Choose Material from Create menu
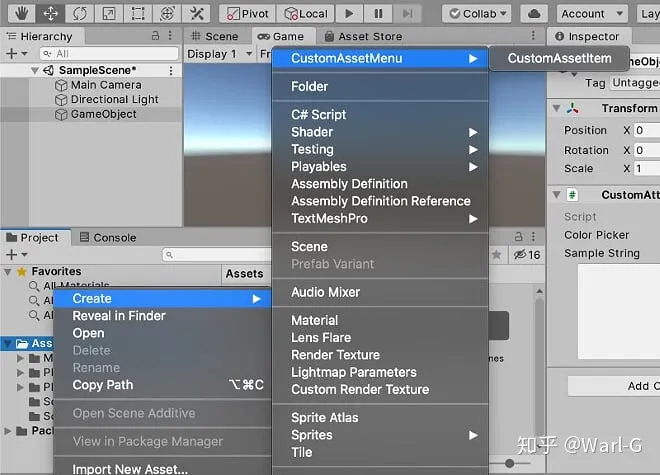Image resolution: width=660 pixels, height=475 pixels. (380, 320)
